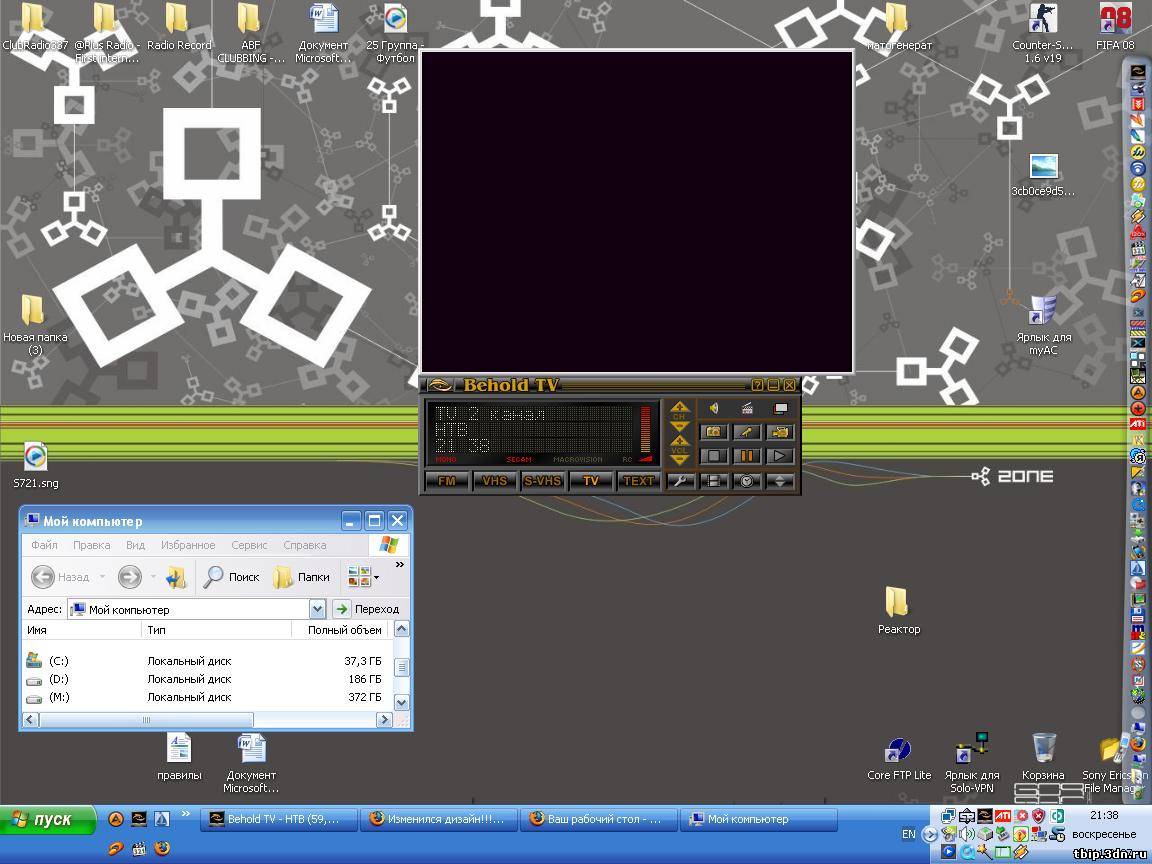Sort by the Имя column header
1152x864 pixels.
click(82, 630)
